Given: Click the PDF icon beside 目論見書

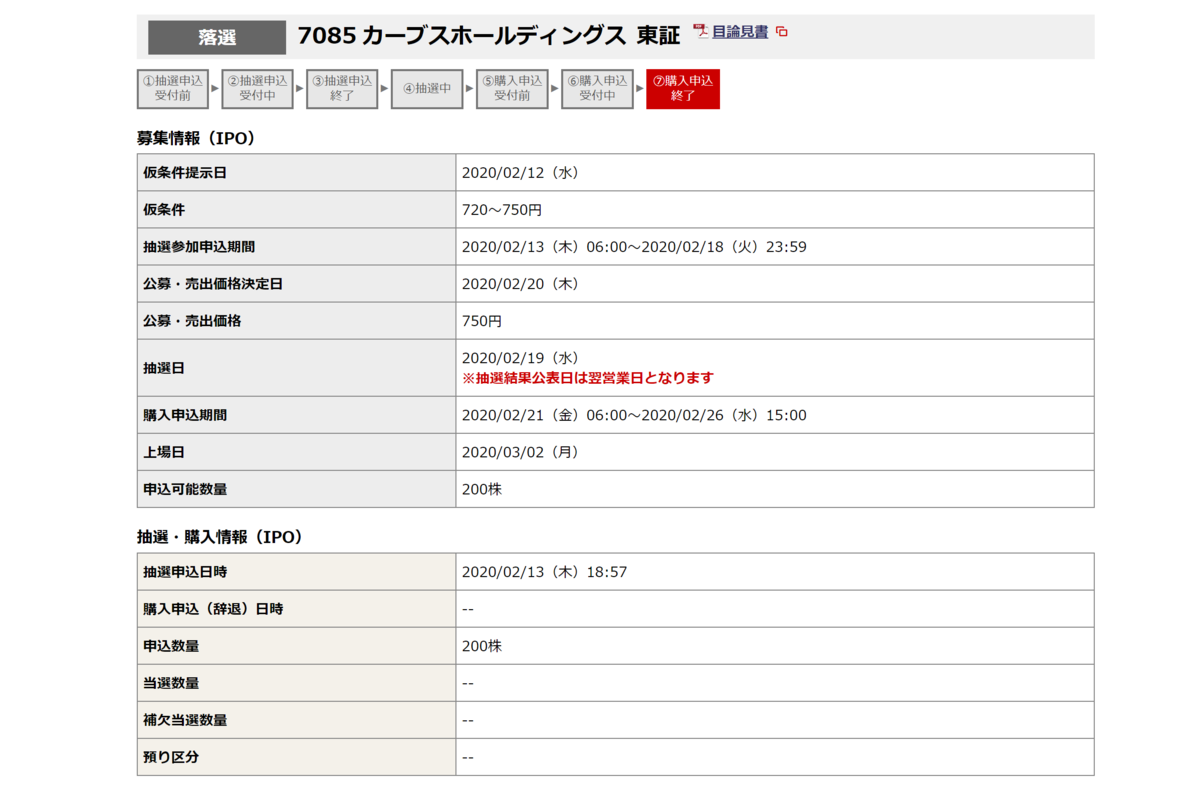Looking at the screenshot, I should (700, 32).
